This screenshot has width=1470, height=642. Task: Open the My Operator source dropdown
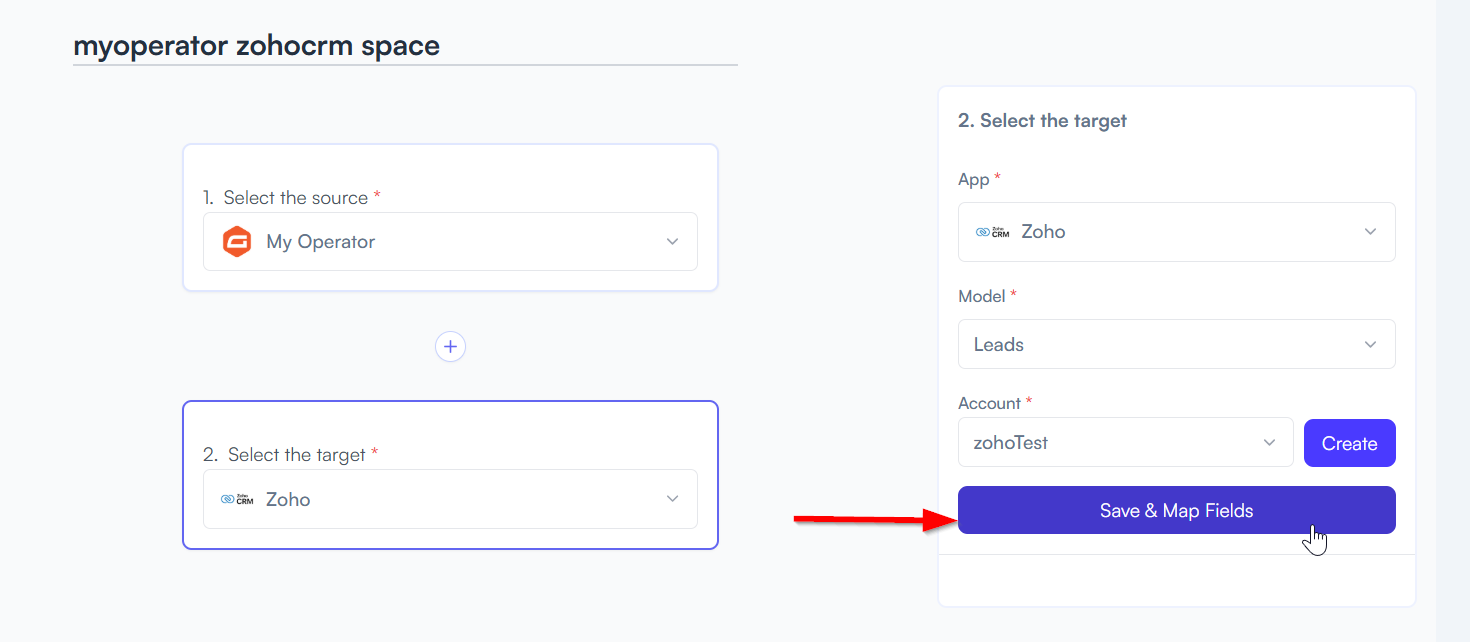tap(450, 241)
